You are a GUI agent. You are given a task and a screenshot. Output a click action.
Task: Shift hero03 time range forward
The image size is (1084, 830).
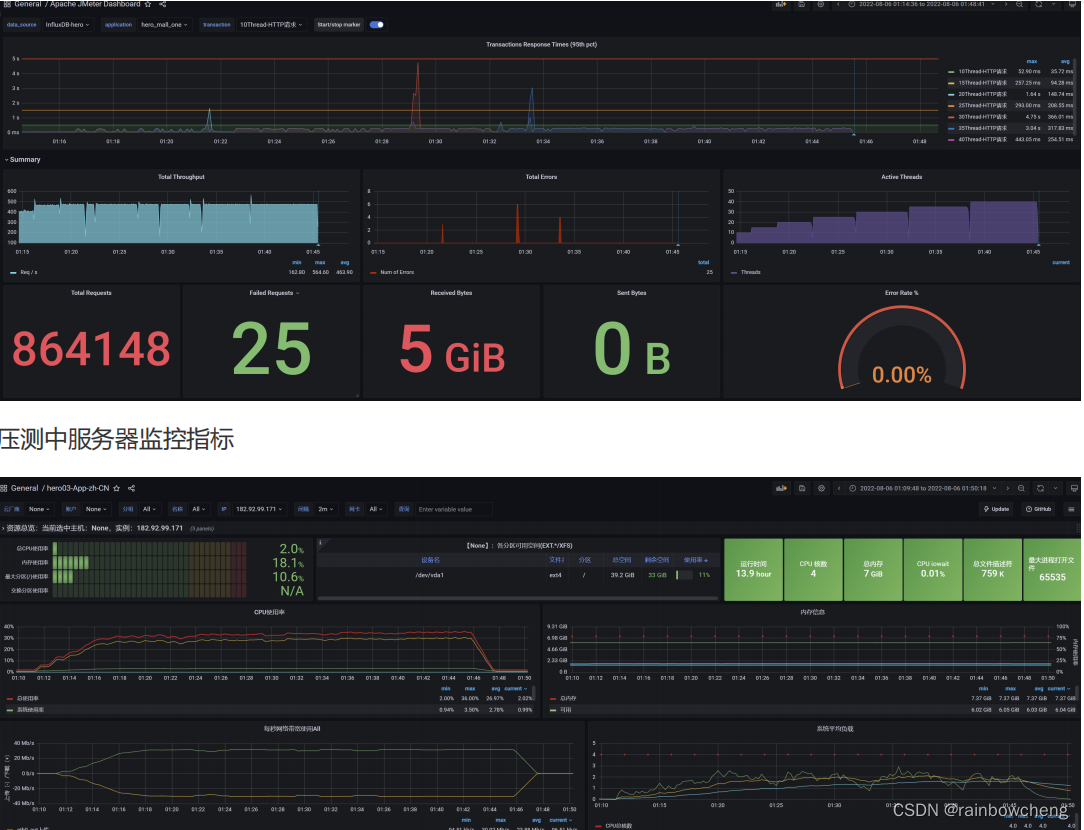(1007, 489)
